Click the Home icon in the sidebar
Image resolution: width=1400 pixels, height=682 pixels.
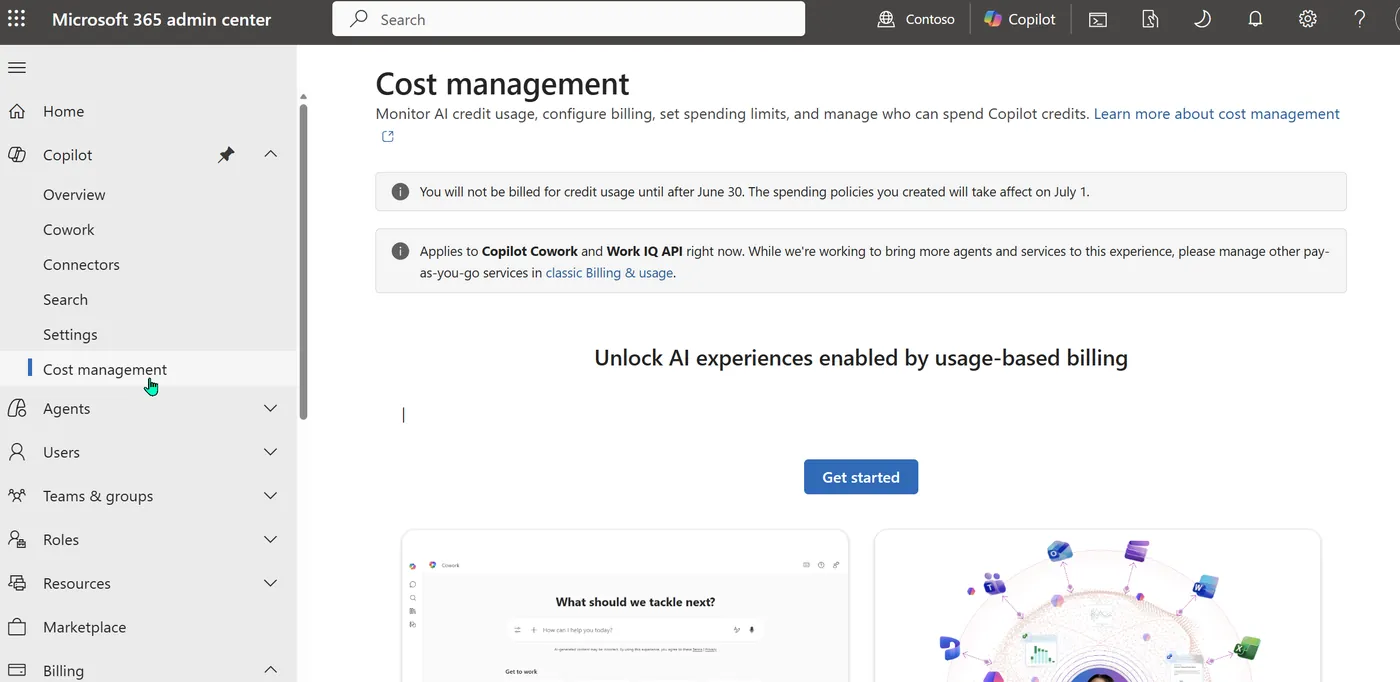17,111
